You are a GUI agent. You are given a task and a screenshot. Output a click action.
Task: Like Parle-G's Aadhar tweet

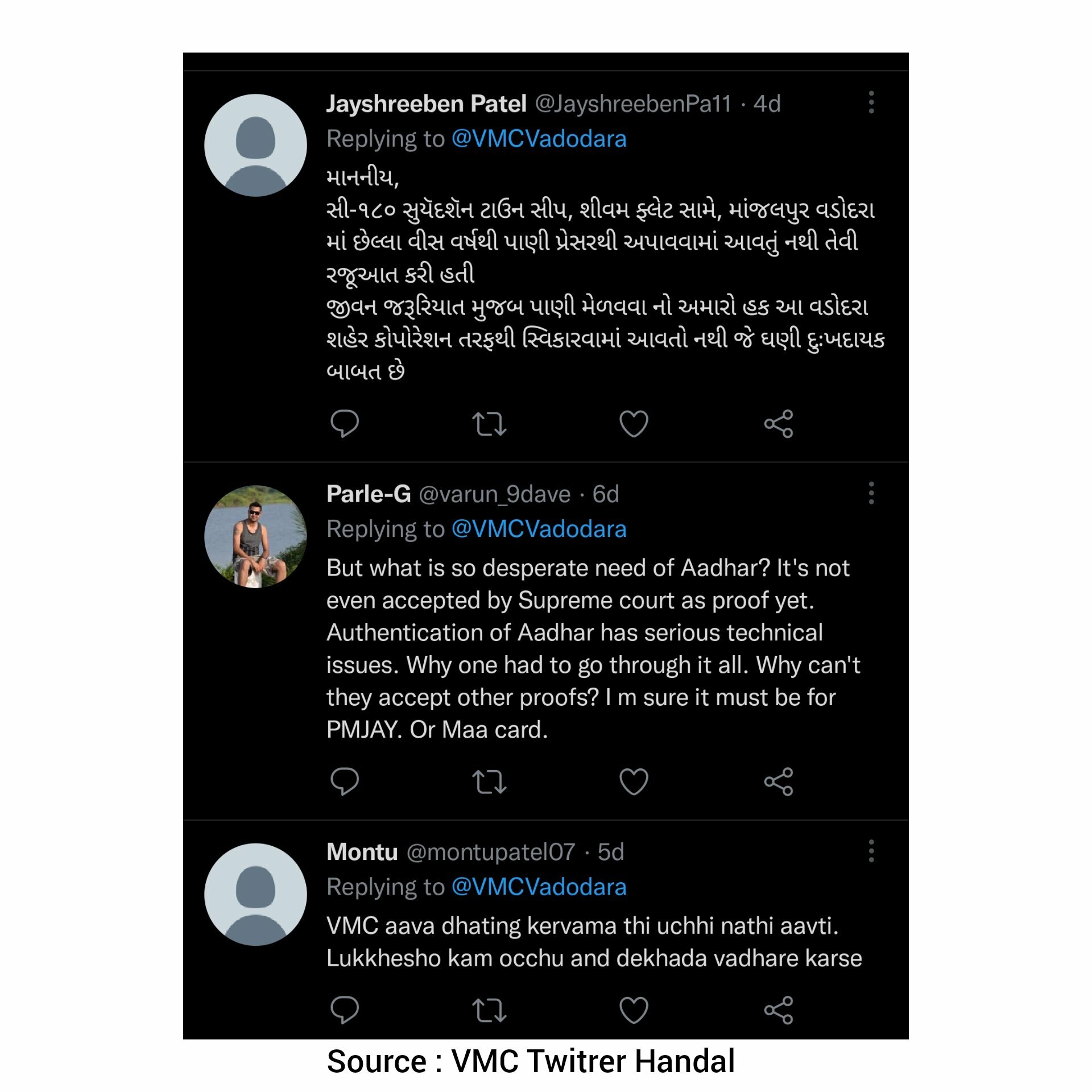click(634, 781)
